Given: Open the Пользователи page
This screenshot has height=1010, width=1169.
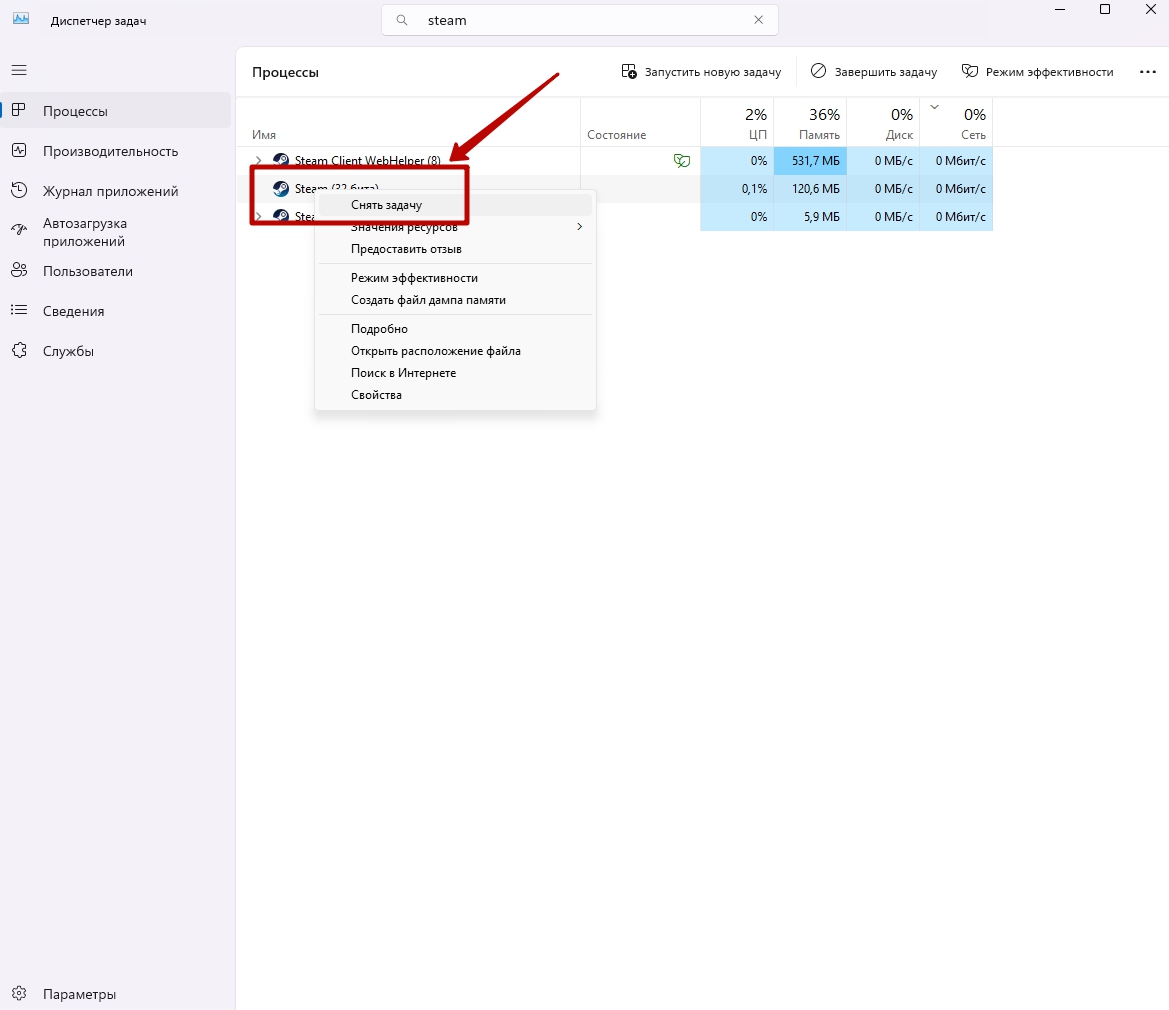Looking at the screenshot, I should 116,271.
